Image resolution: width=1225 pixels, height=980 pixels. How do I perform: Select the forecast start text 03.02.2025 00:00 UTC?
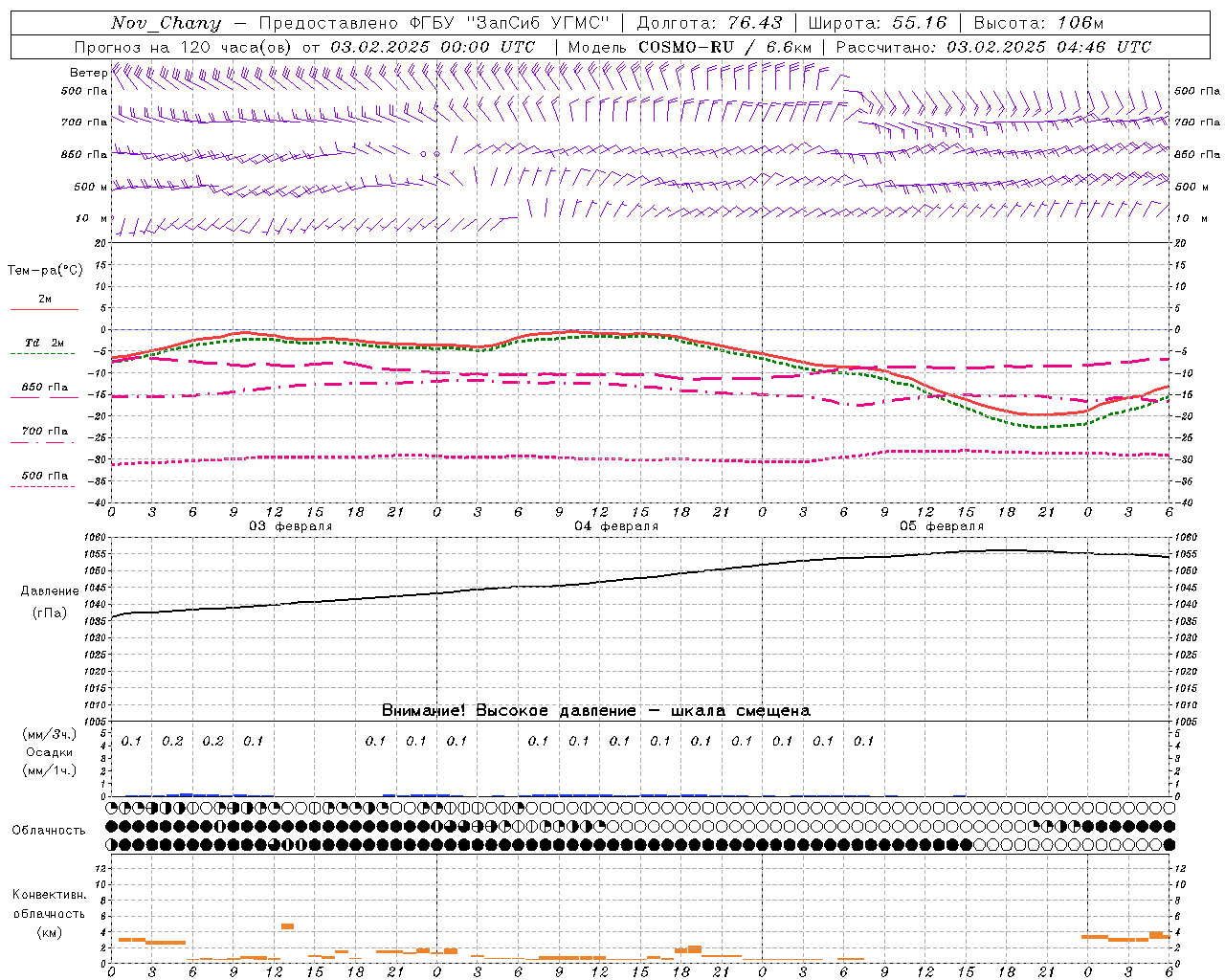433,47
